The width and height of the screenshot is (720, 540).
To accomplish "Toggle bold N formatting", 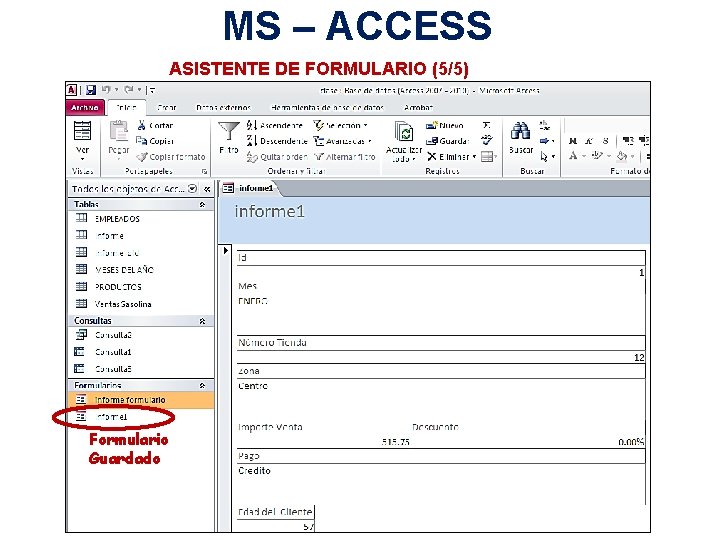I will pyautogui.click(x=573, y=141).
